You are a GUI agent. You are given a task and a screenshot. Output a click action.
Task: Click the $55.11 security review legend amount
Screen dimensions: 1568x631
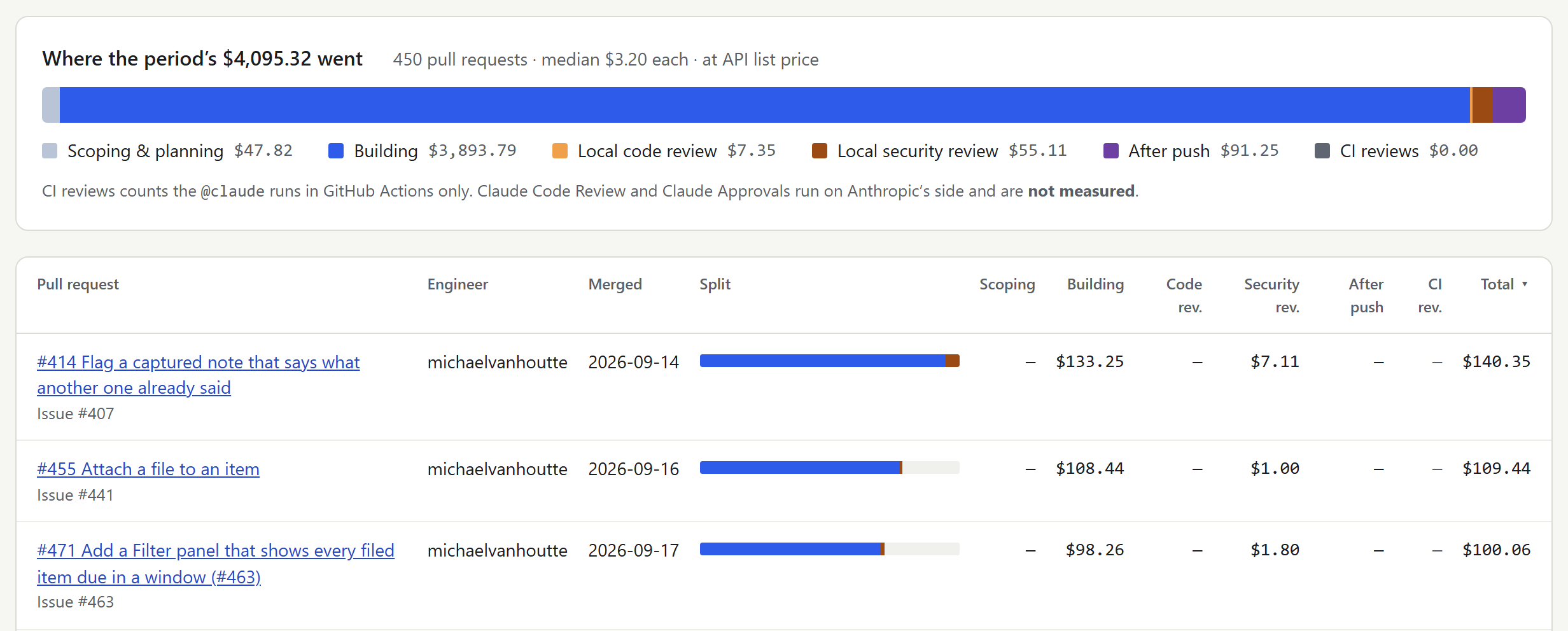tap(1037, 151)
